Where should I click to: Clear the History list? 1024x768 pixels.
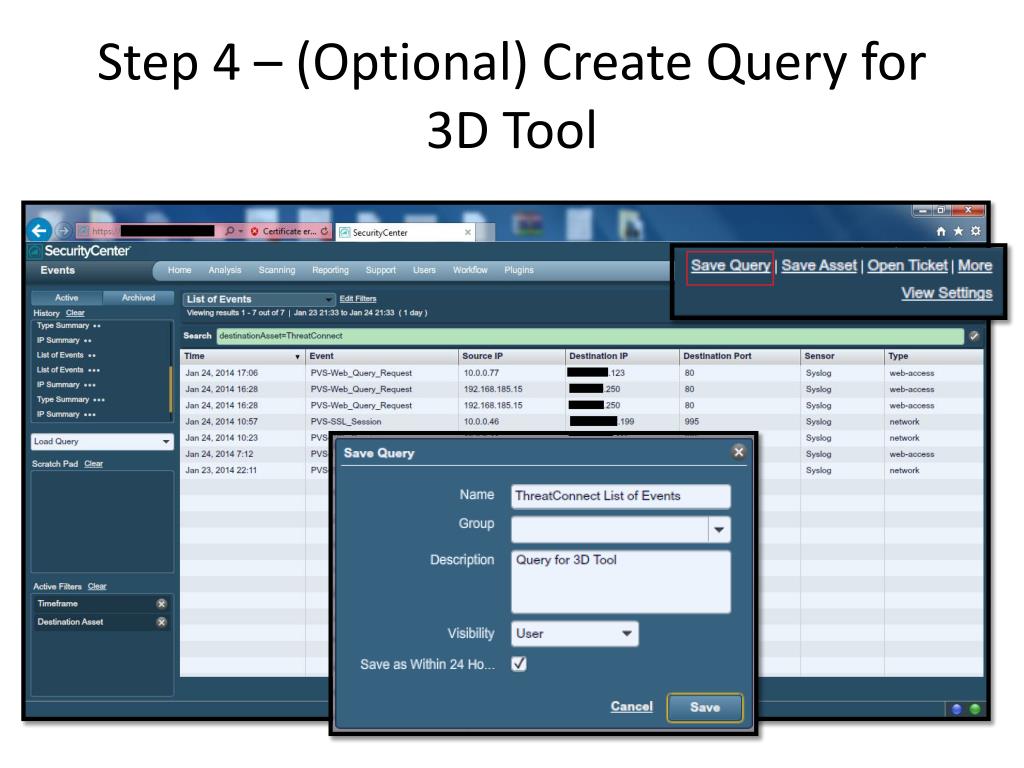click(75, 313)
